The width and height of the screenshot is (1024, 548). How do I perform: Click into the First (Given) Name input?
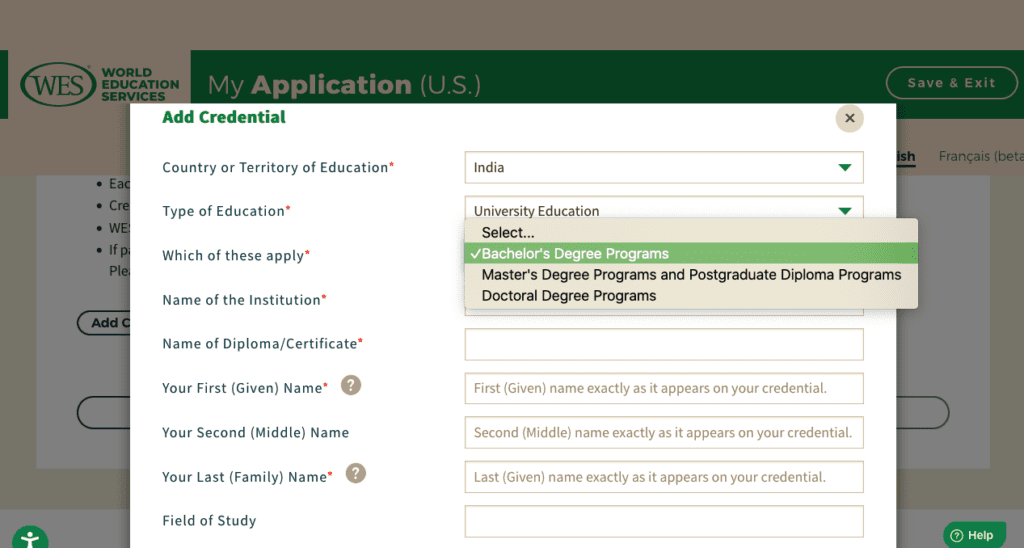(663, 388)
